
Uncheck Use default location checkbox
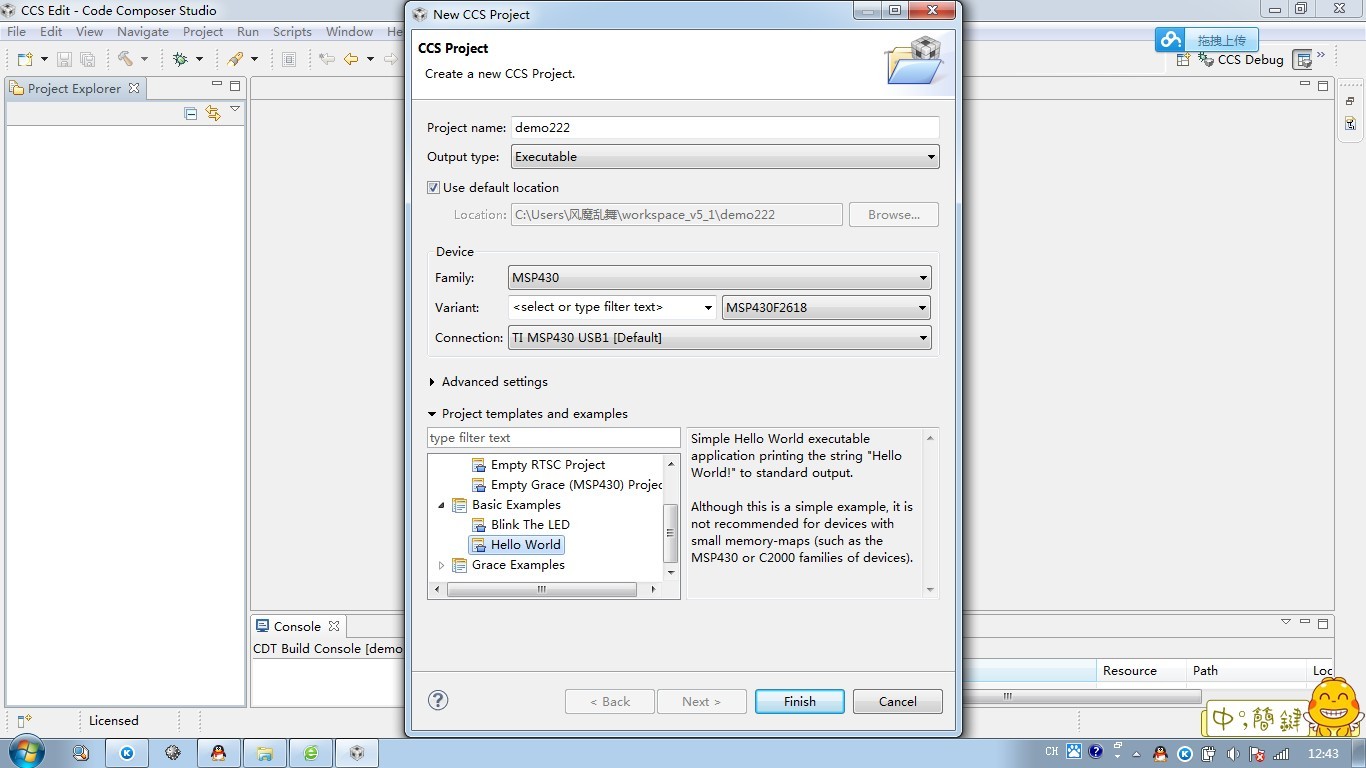(x=433, y=187)
